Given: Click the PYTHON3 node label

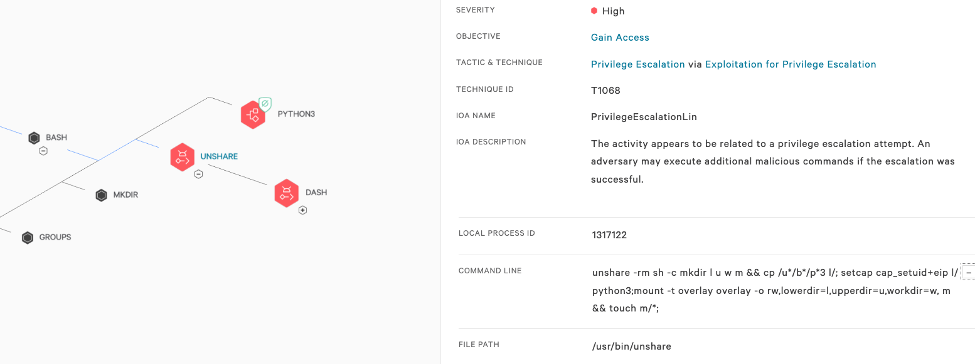Looking at the screenshot, I should [x=297, y=114].
